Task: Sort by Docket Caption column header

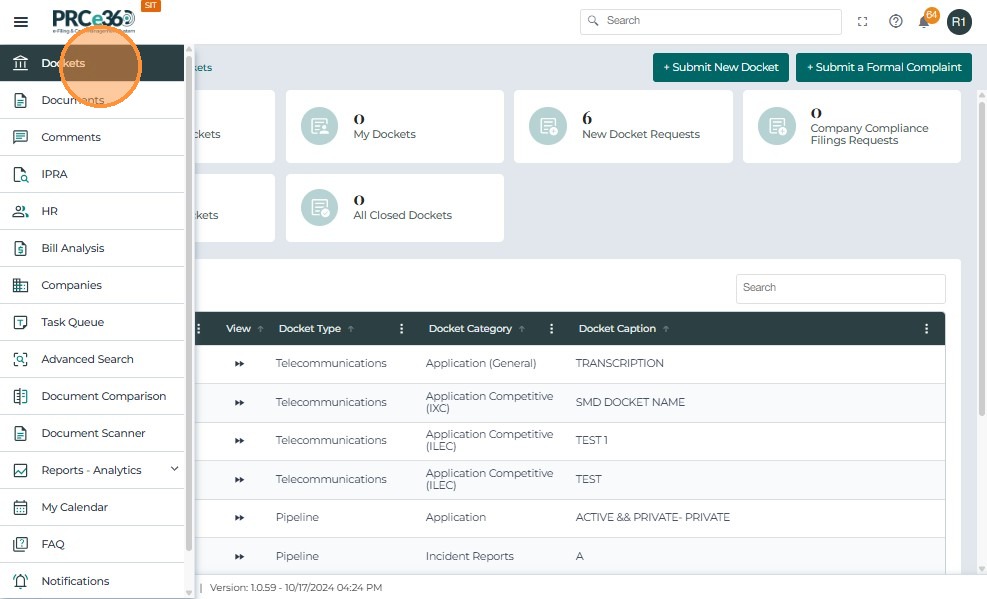Action: tap(617, 329)
